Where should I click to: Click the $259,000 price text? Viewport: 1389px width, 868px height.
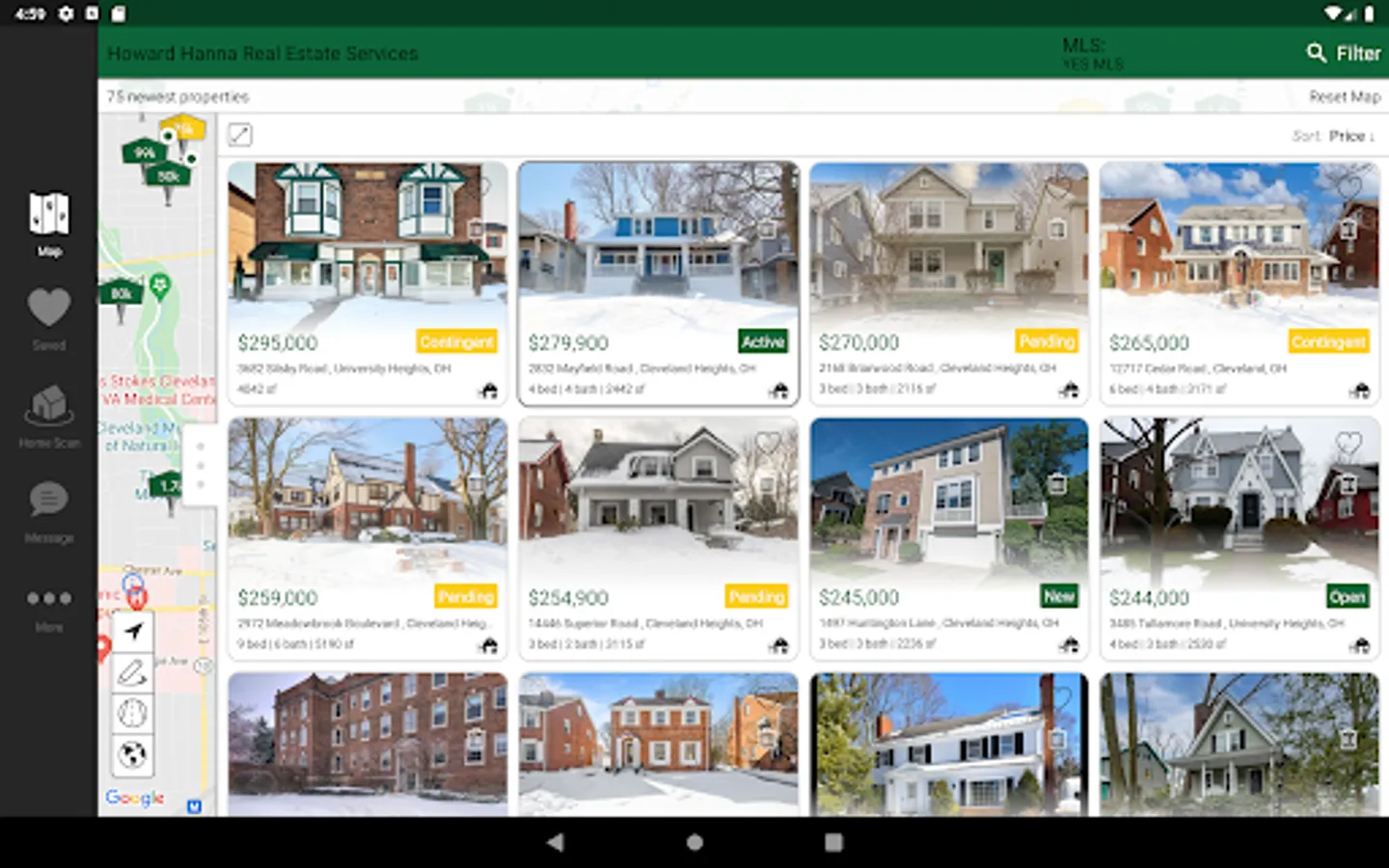(x=278, y=598)
